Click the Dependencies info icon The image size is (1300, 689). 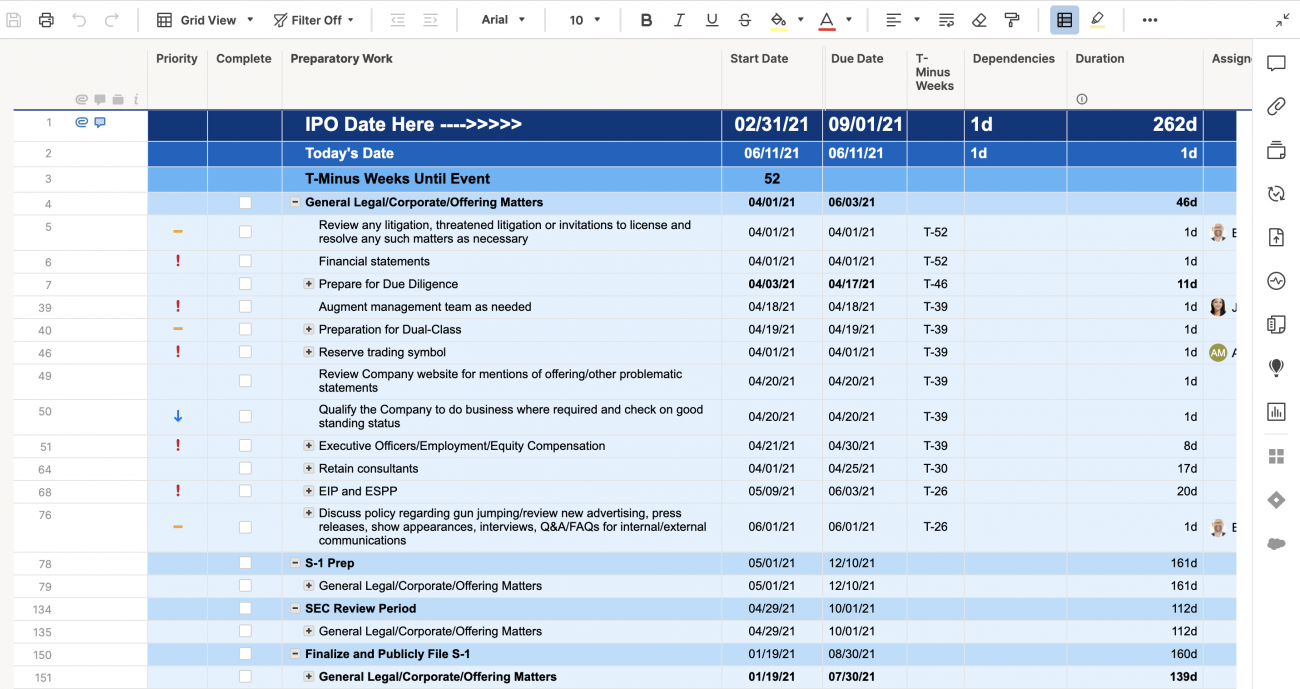[x=1081, y=98]
